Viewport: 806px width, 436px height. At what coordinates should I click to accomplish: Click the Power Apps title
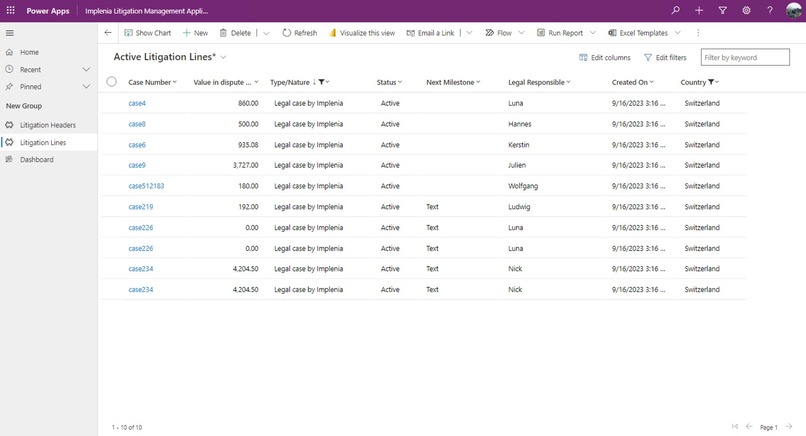point(48,11)
